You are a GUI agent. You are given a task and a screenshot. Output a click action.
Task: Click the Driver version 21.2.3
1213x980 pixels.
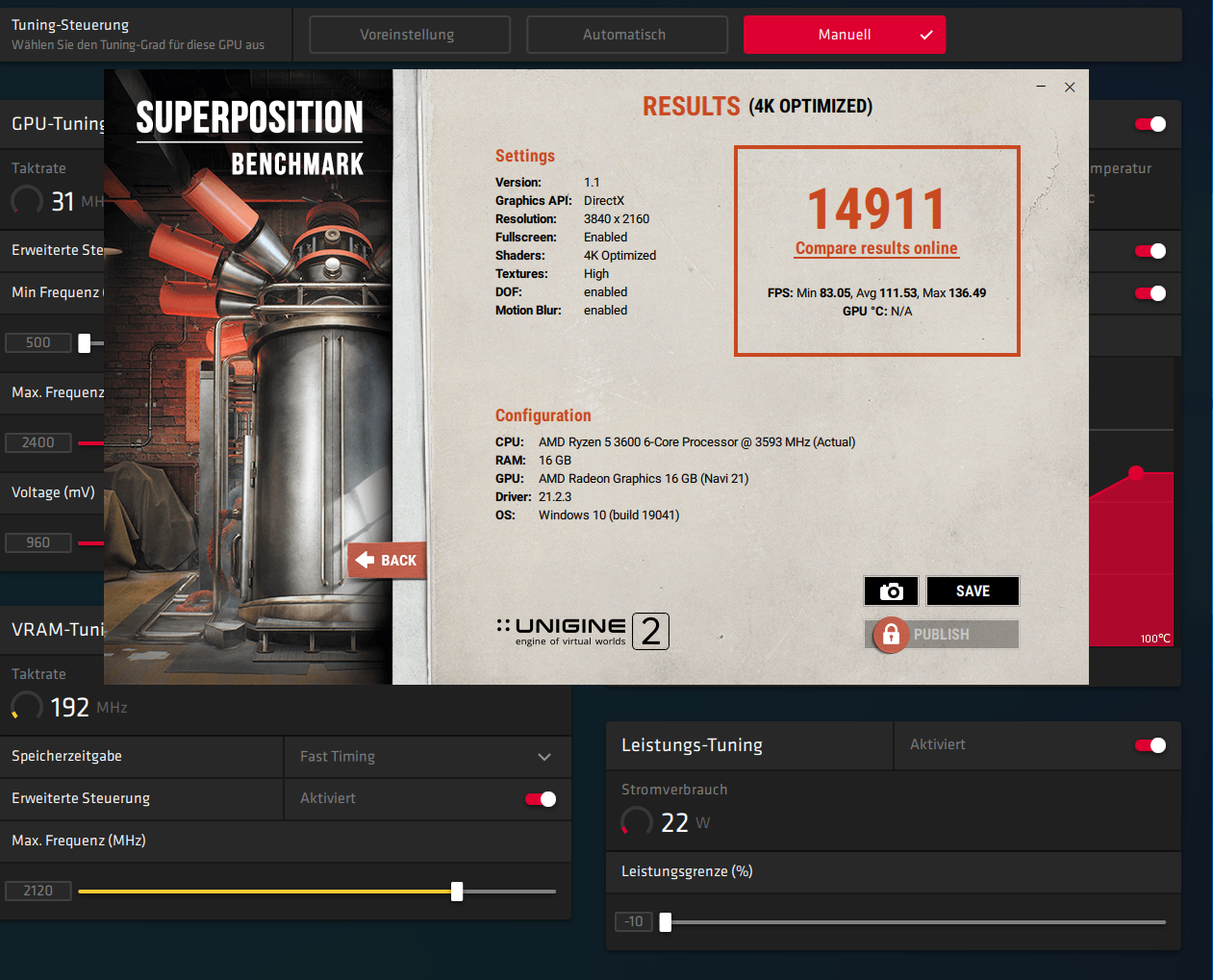pos(555,497)
